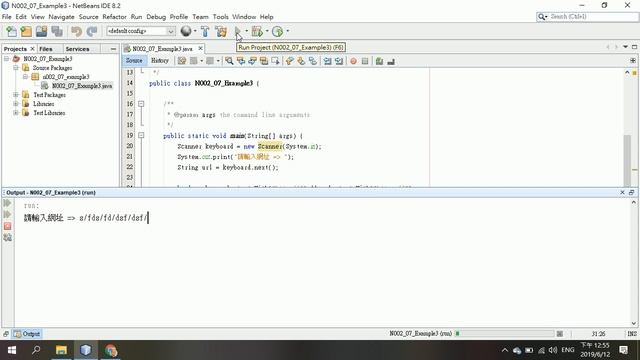Minimize the Projects panel group
640x360 pixels.
(113, 49)
